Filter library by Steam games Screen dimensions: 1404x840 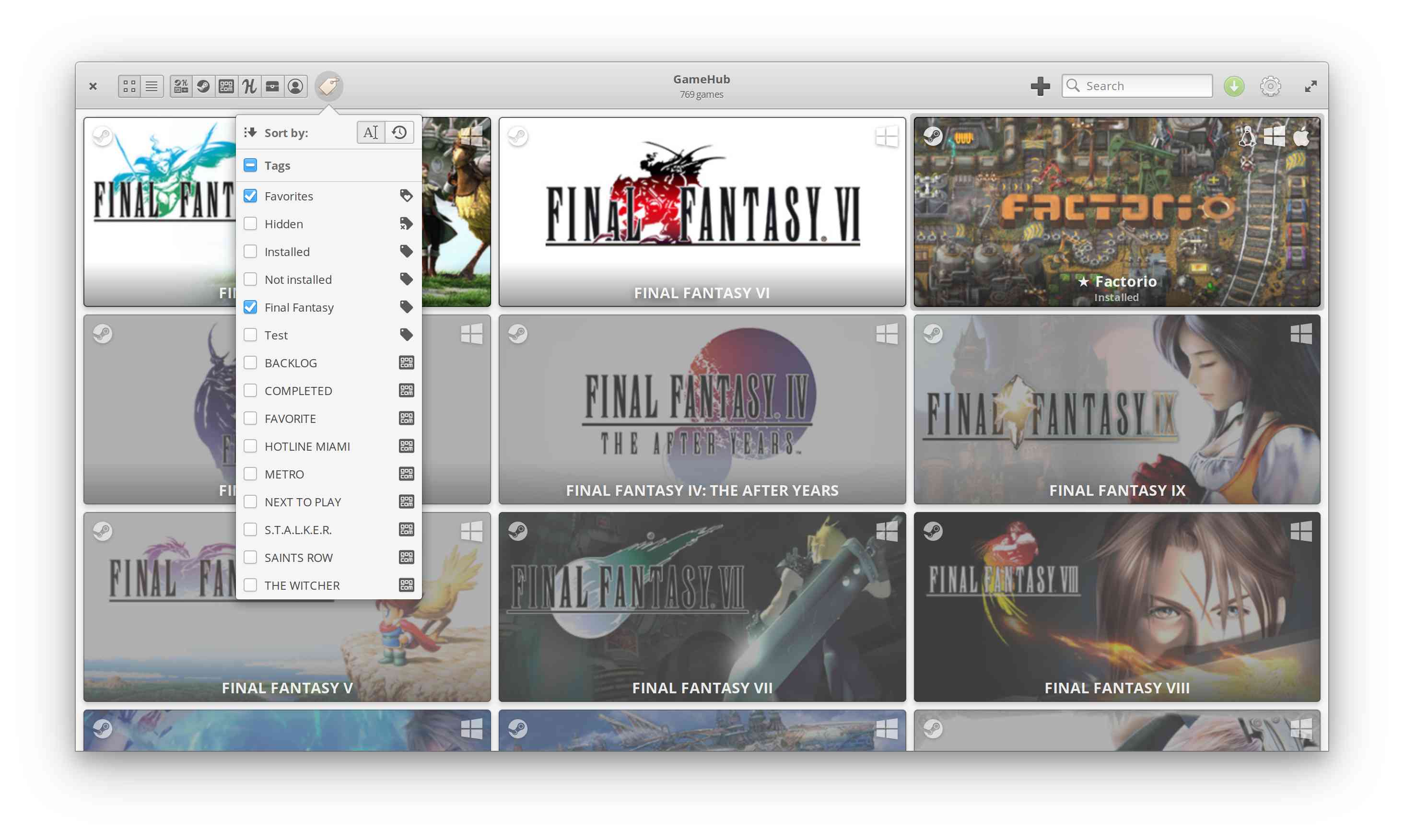[x=204, y=86]
